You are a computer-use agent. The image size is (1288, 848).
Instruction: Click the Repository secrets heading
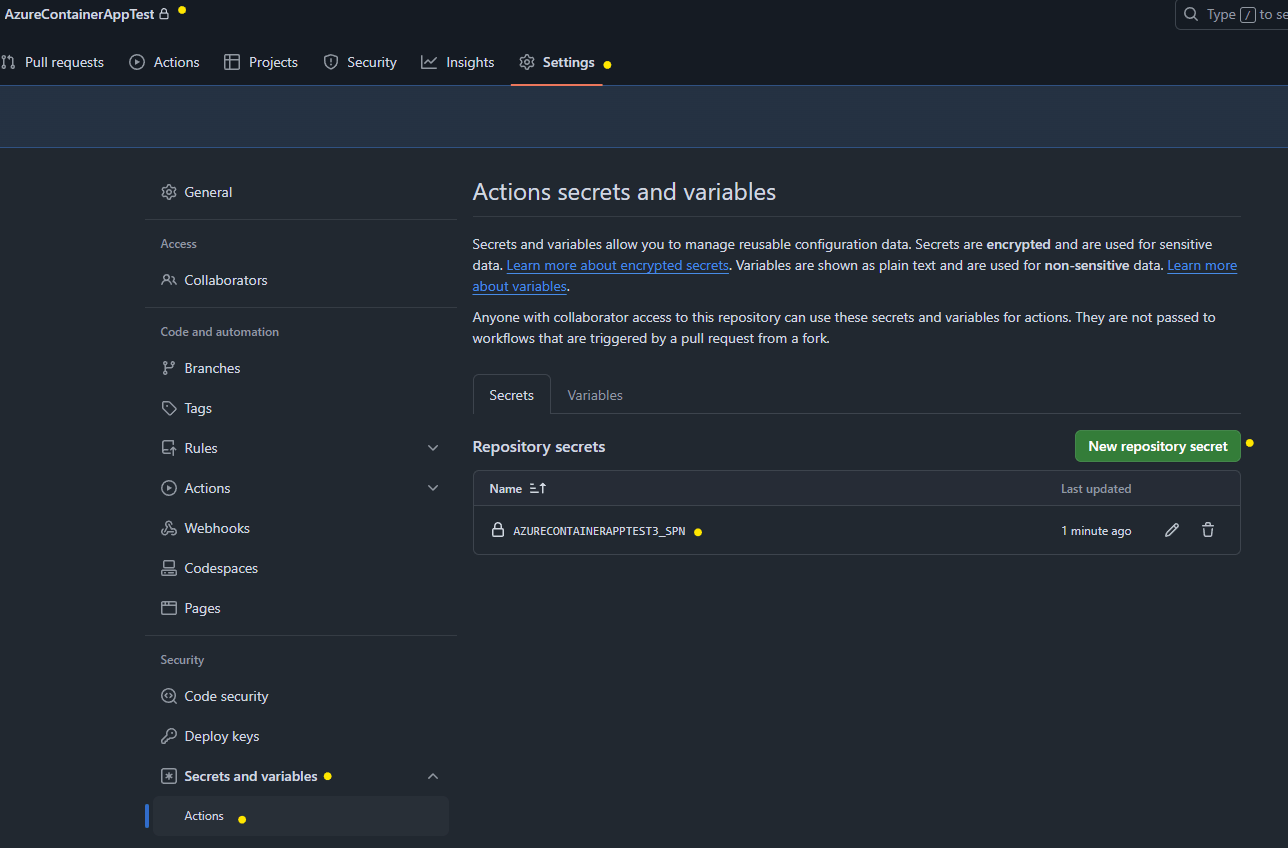click(x=539, y=447)
